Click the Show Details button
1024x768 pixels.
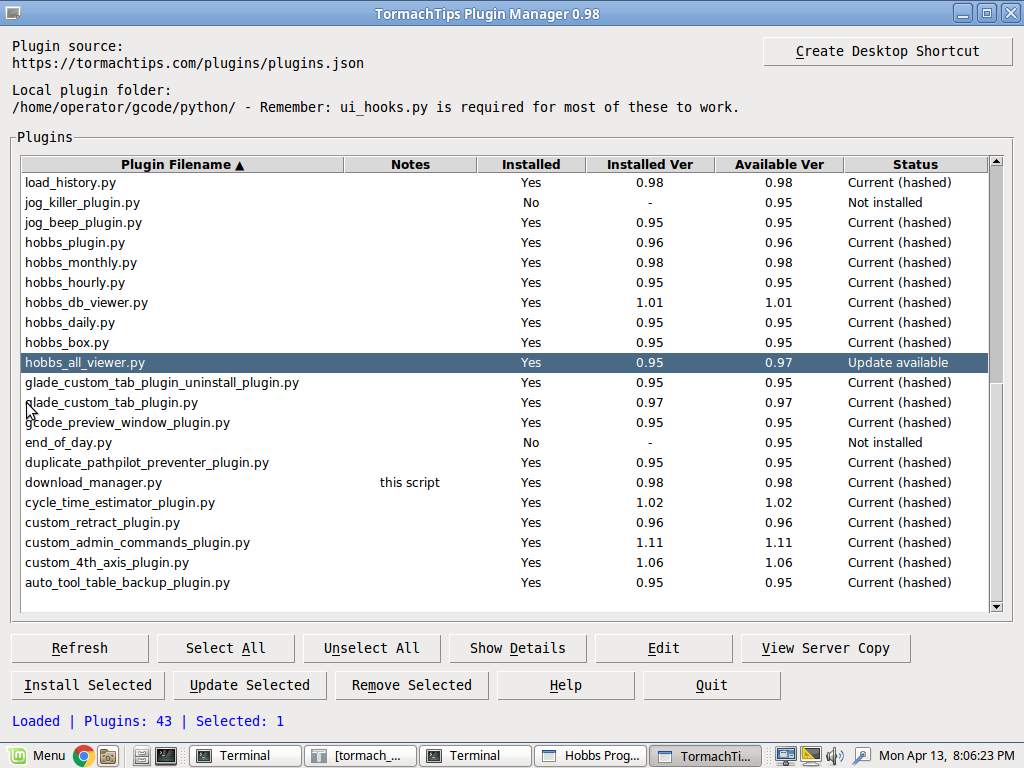517,648
